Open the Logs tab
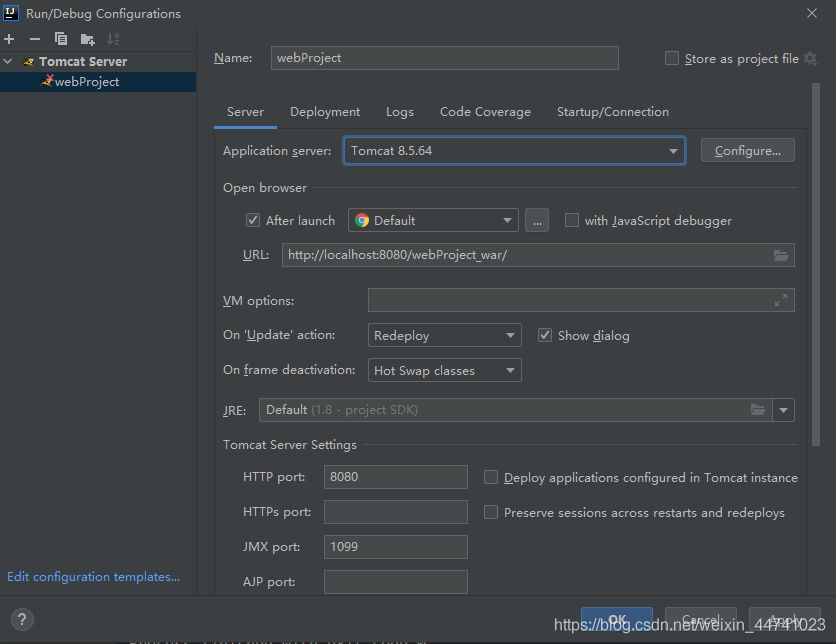 [x=400, y=112]
